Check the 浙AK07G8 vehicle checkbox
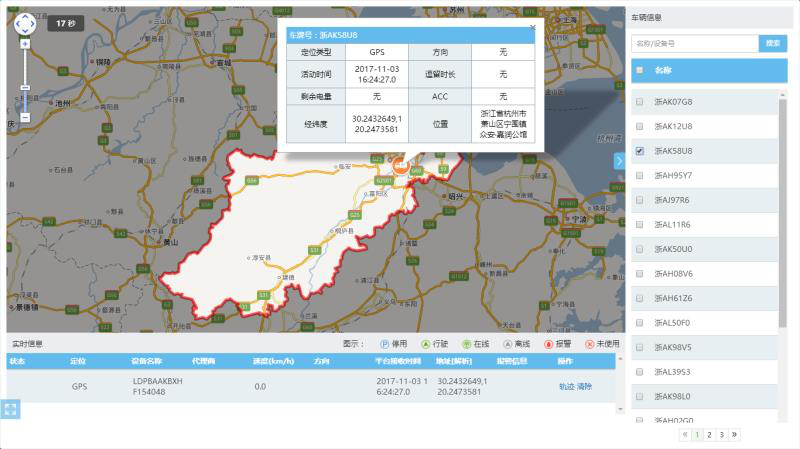 point(640,102)
